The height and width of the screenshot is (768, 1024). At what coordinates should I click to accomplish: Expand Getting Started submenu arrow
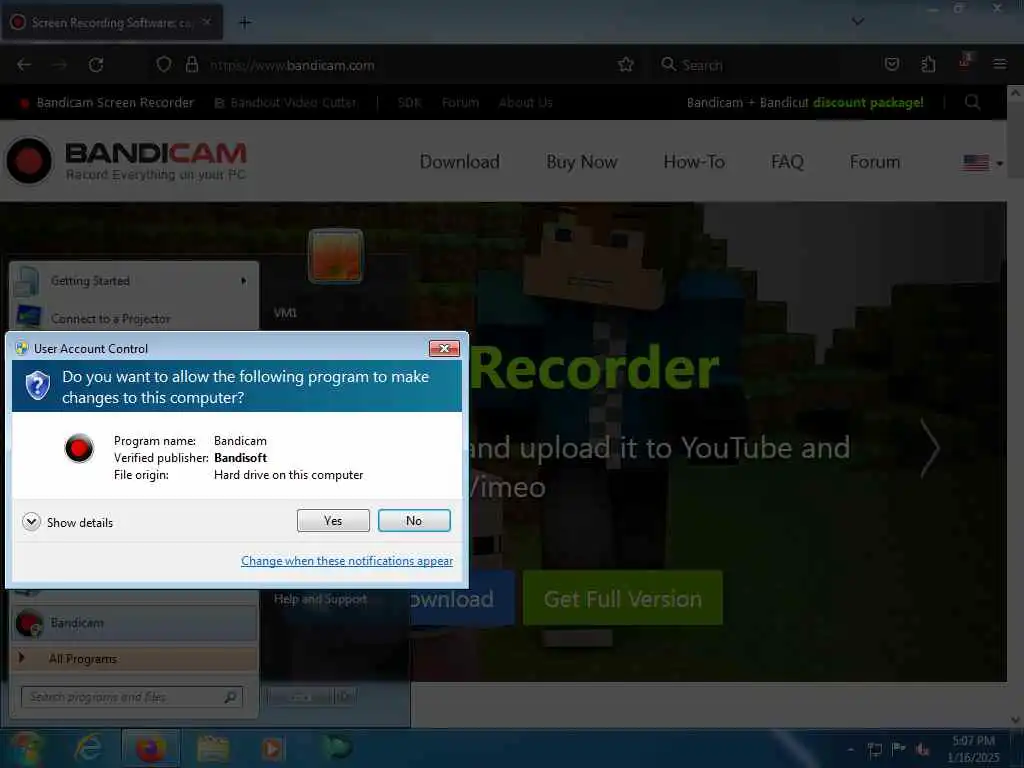point(244,281)
